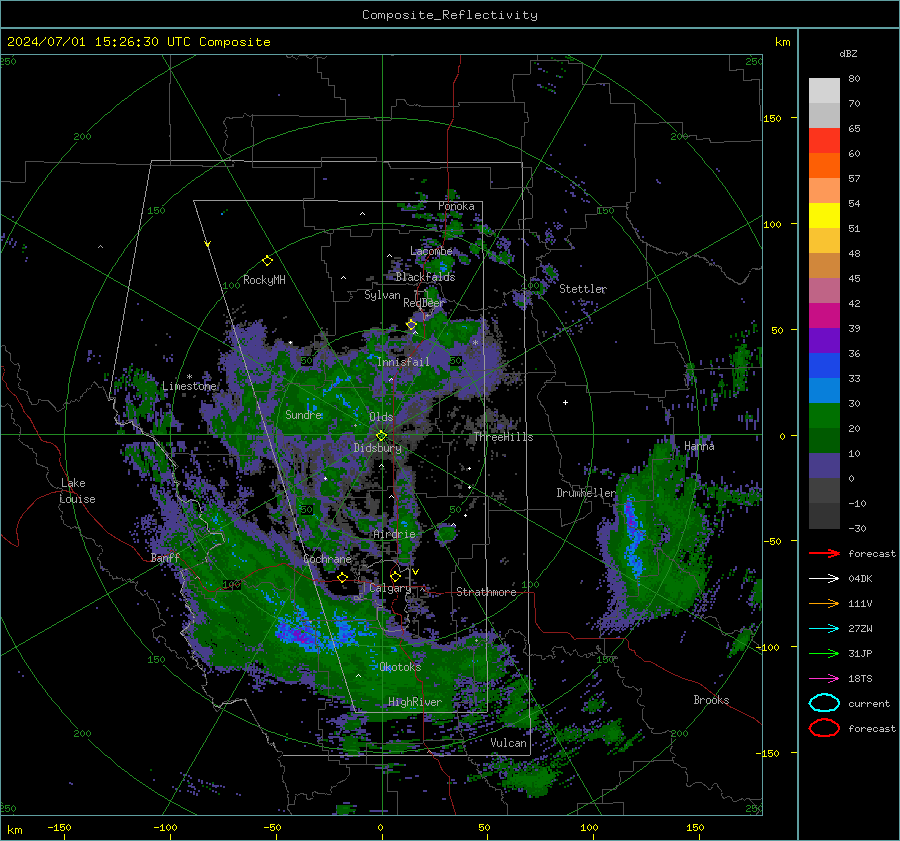Viewport: 900px width, 841px height.
Task: Select the orange 57-60 dBZ color swatch
Action: (824, 166)
